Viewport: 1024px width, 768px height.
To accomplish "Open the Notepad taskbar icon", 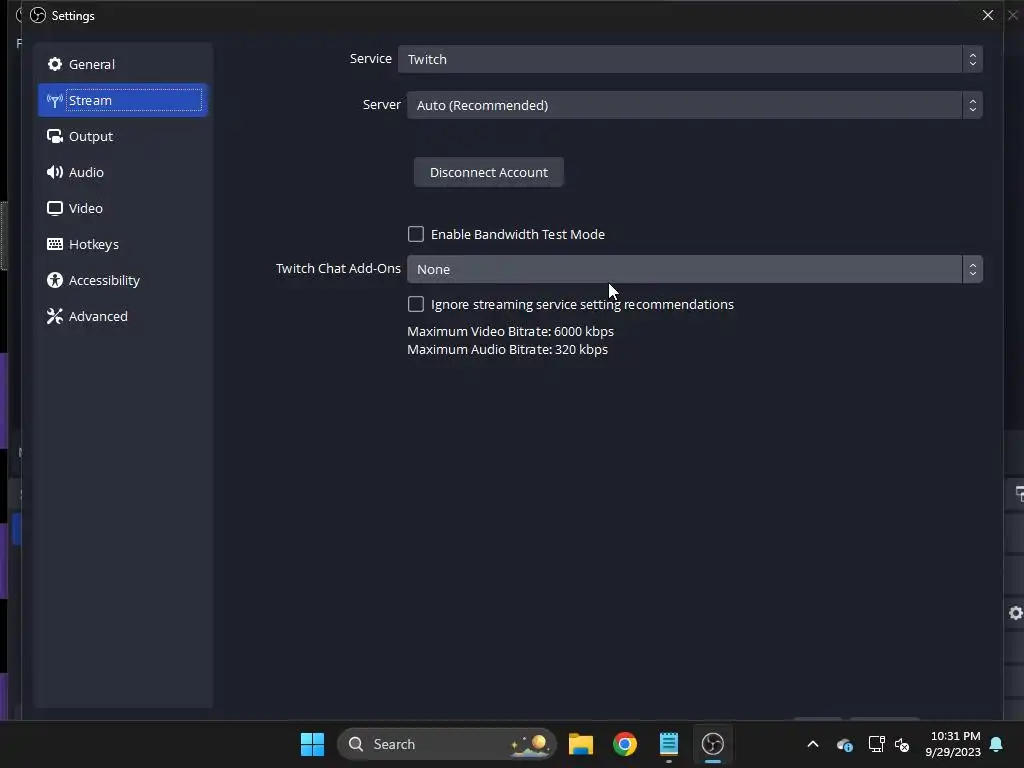I will 669,744.
